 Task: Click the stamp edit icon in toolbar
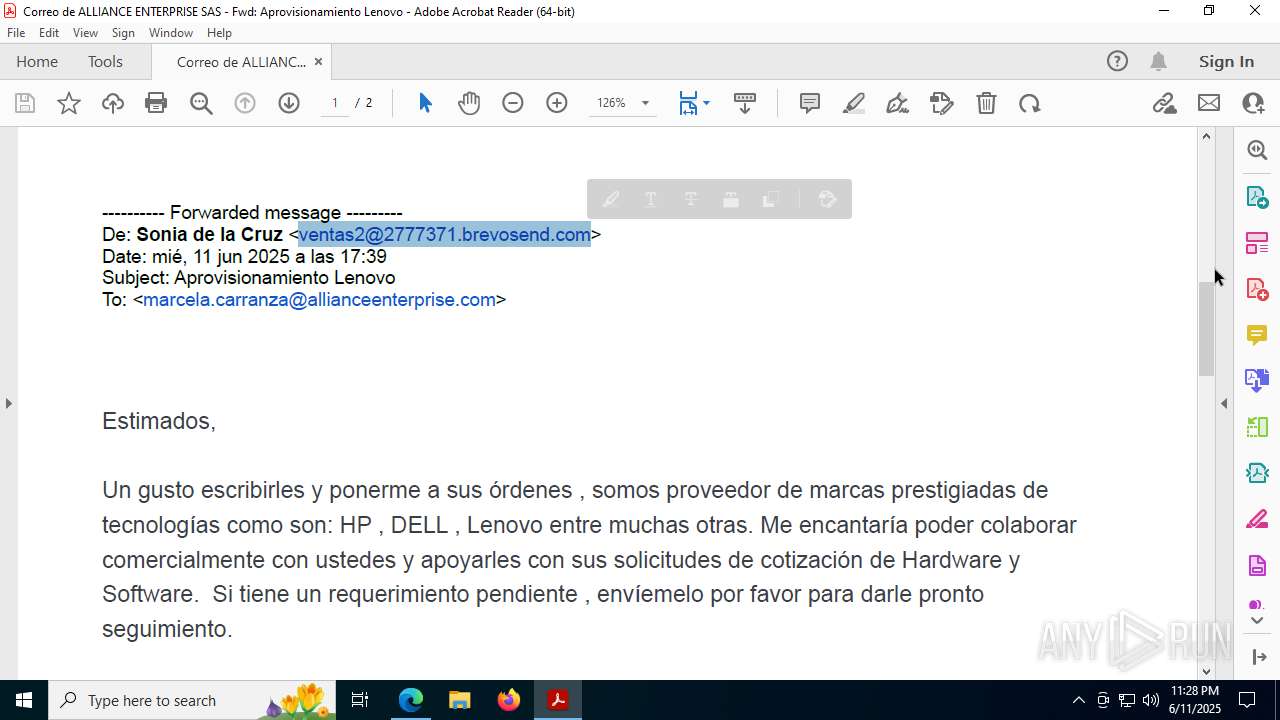coord(942,103)
